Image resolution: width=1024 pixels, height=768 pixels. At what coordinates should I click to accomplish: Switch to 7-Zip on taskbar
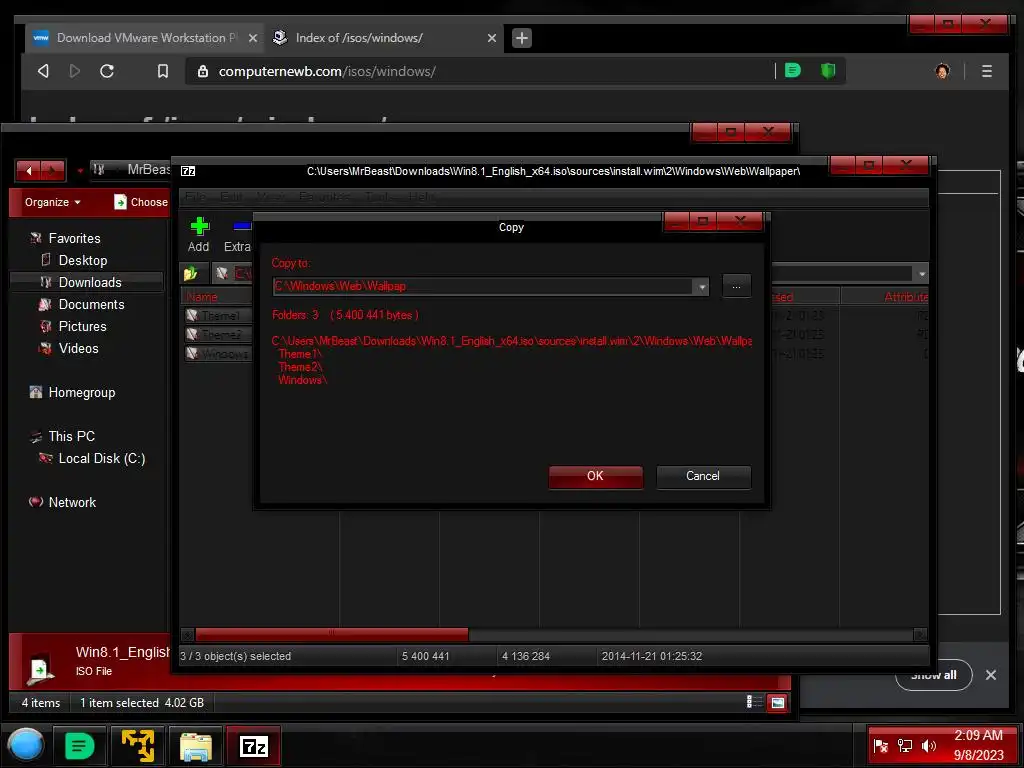(253, 745)
